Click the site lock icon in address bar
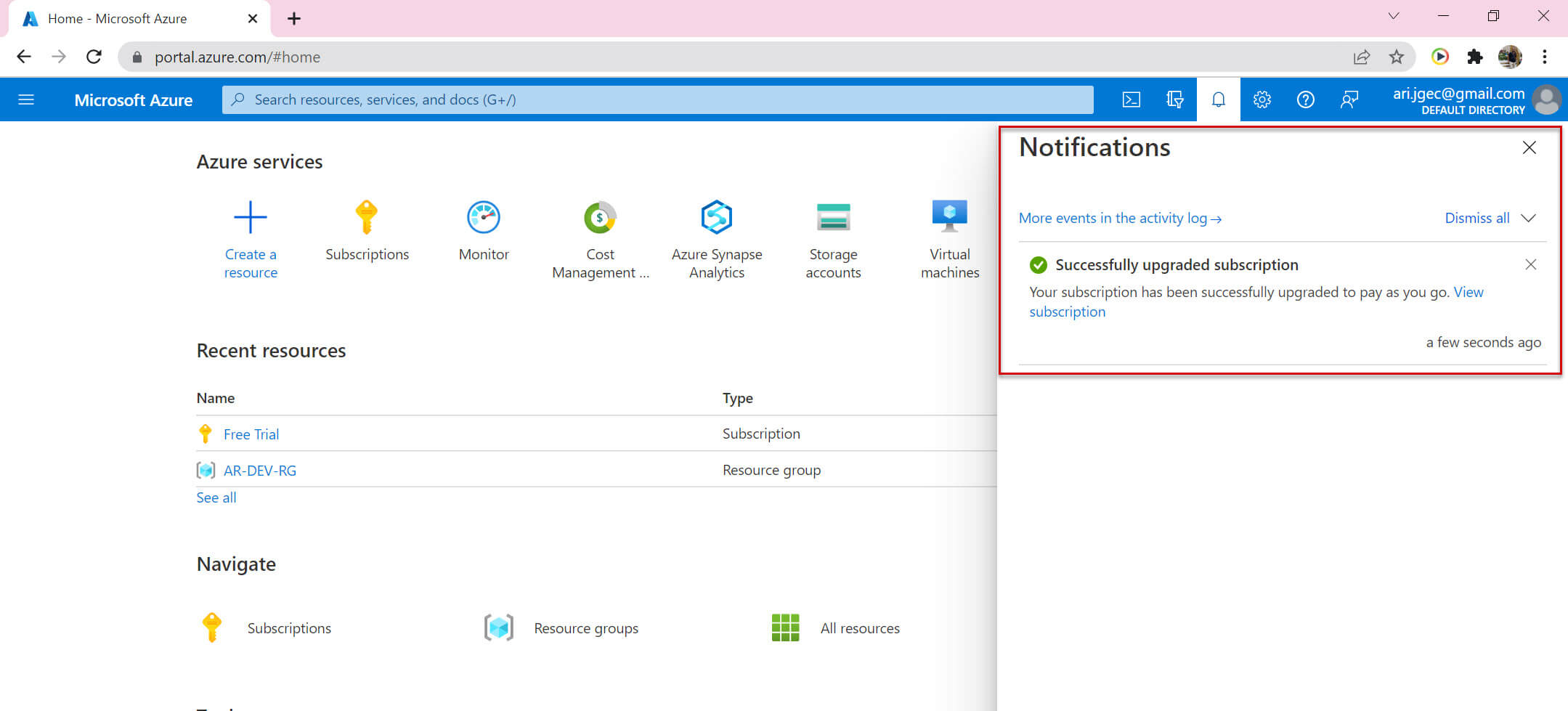 click(x=137, y=57)
